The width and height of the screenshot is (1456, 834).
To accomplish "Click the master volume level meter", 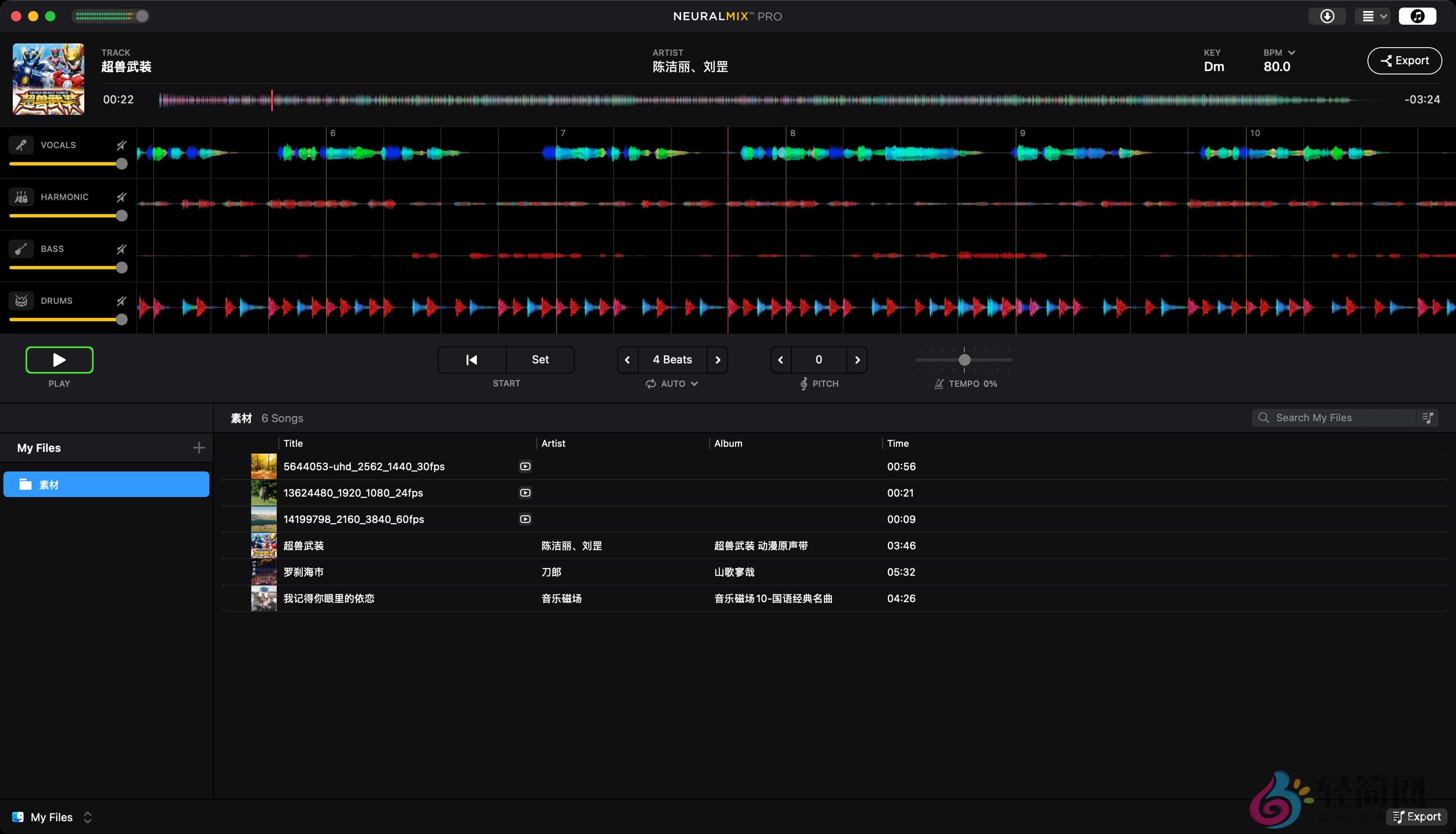I will click(x=111, y=16).
